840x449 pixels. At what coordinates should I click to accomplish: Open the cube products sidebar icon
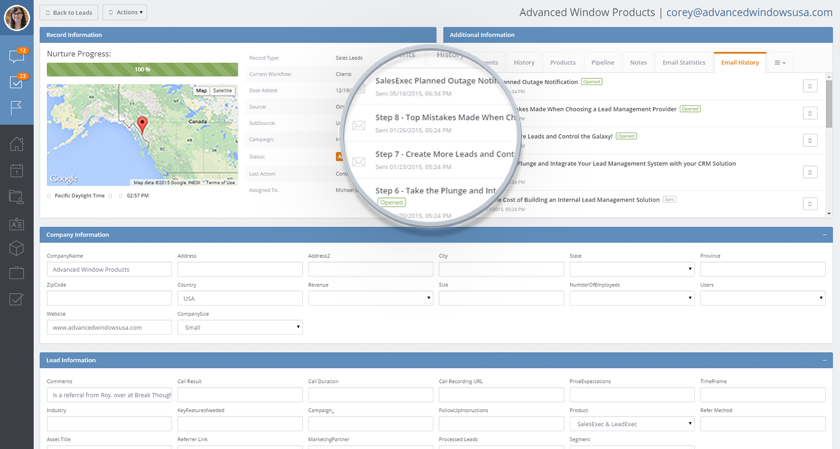click(17, 248)
